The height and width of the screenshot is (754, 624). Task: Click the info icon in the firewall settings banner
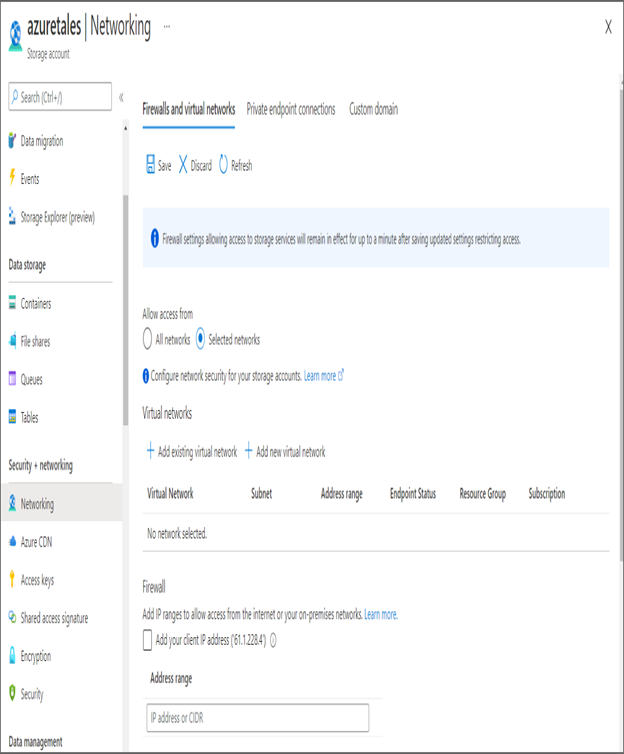(155, 239)
